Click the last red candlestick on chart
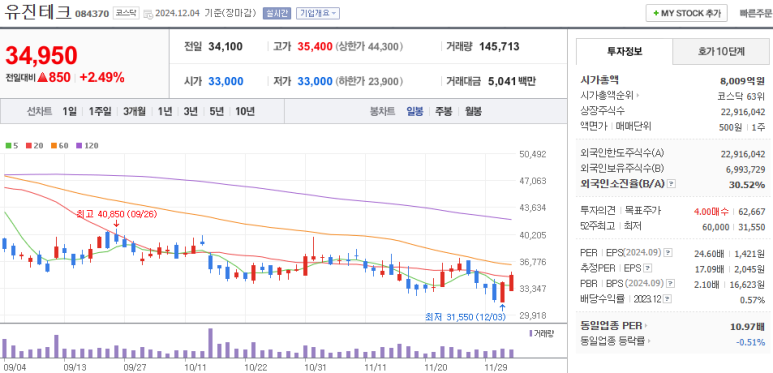Image resolution: width=773 pixels, height=373 pixels. (x=512, y=282)
